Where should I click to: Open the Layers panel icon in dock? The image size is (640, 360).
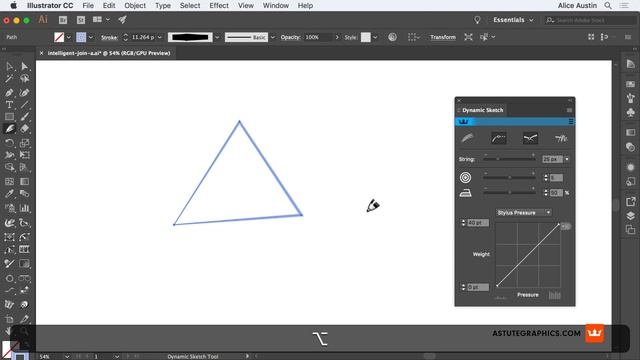[631, 216]
